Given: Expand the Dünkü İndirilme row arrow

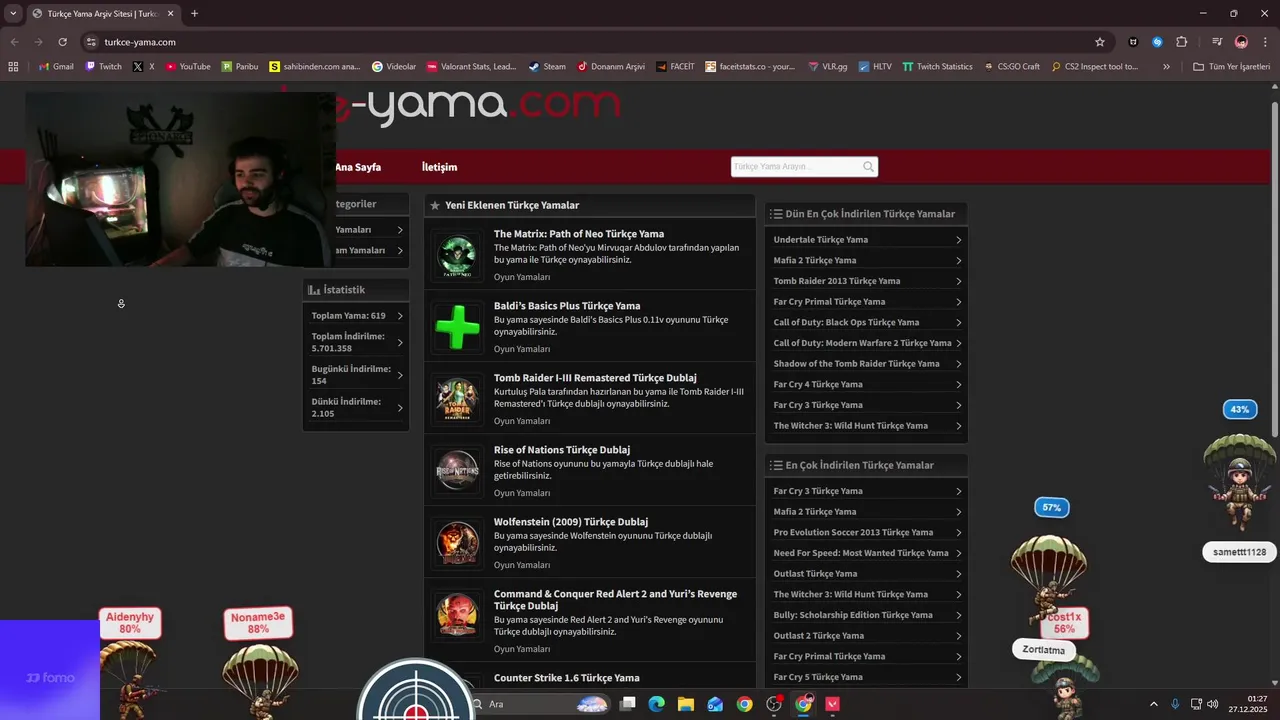Looking at the screenshot, I should (x=400, y=407).
